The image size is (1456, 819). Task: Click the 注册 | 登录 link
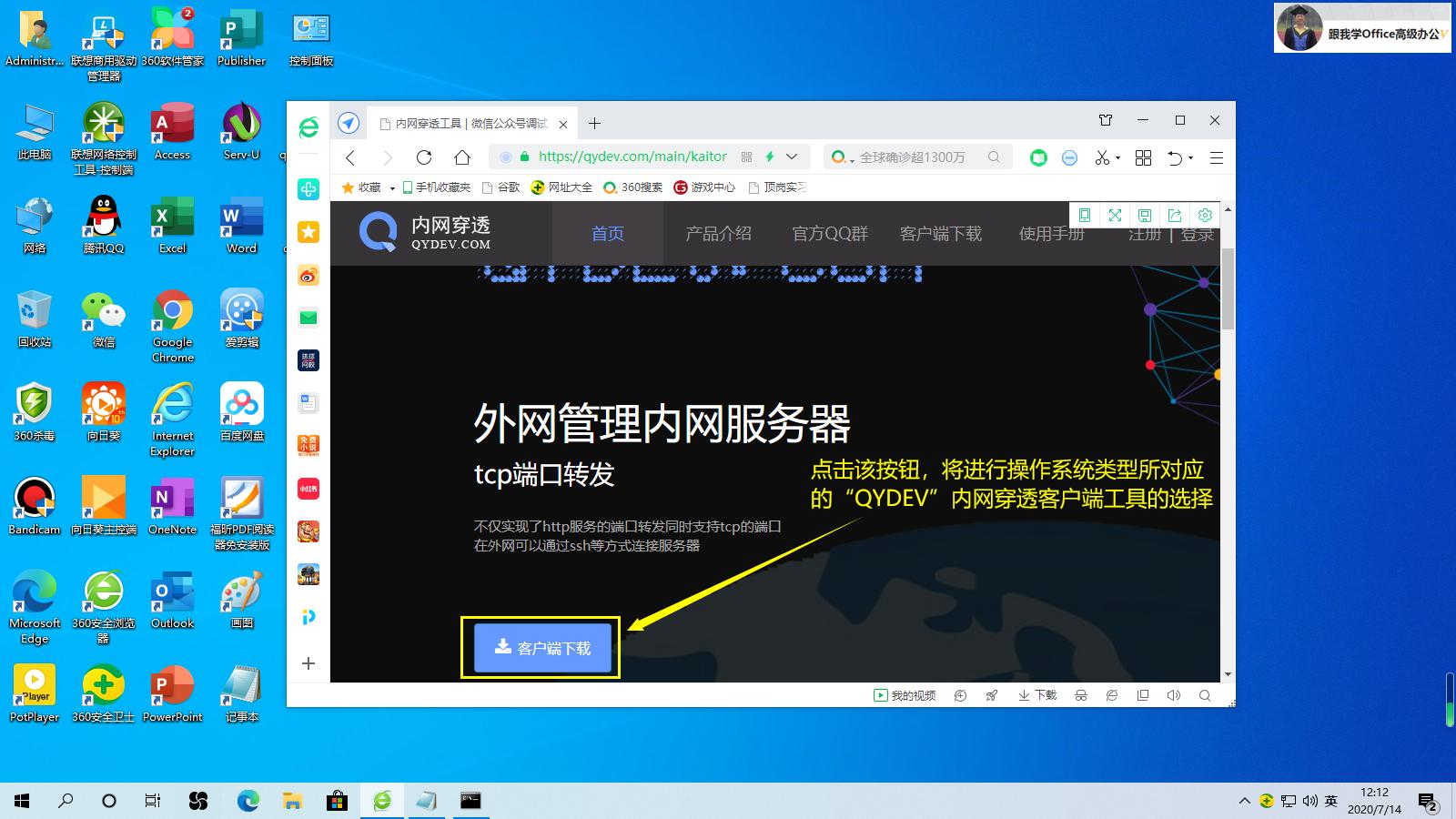[1173, 233]
